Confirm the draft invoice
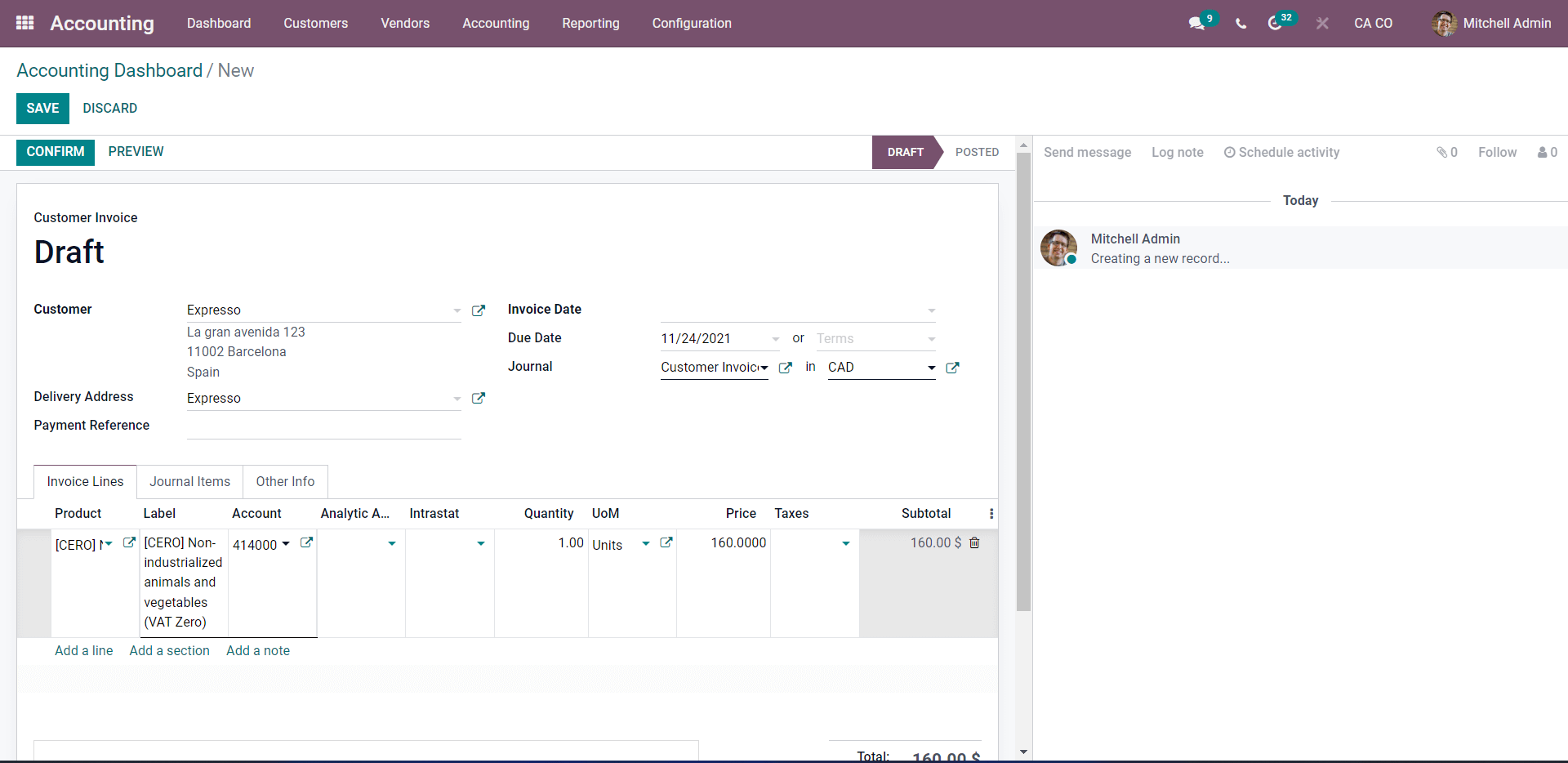Image resolution: width=1568 pixels, height=763 pixels. 56,152
